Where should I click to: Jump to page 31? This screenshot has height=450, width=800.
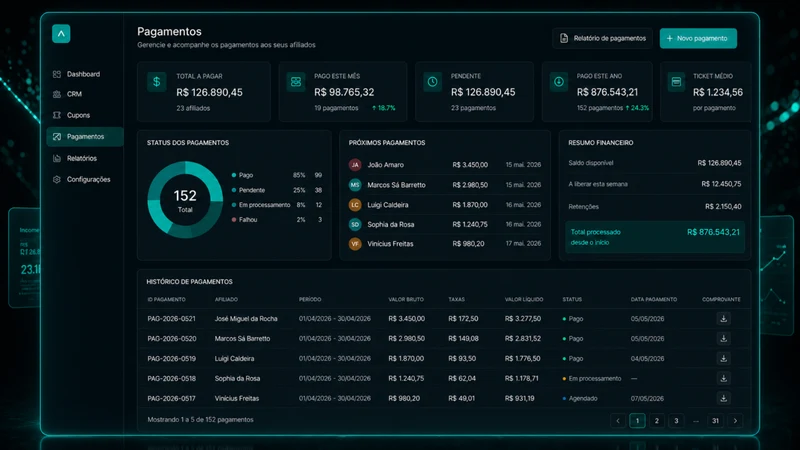715,421
